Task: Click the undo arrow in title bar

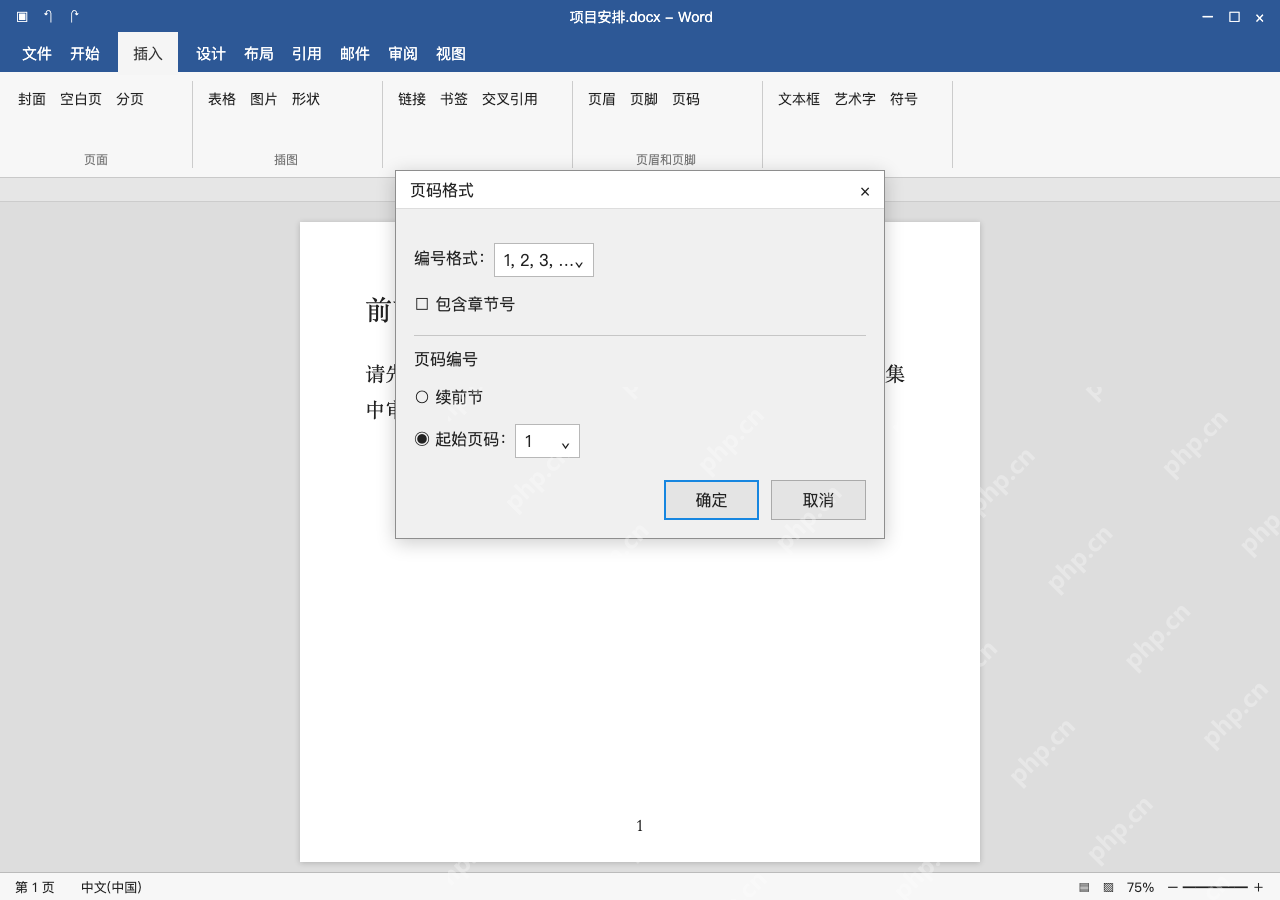Action: point(48,17)
